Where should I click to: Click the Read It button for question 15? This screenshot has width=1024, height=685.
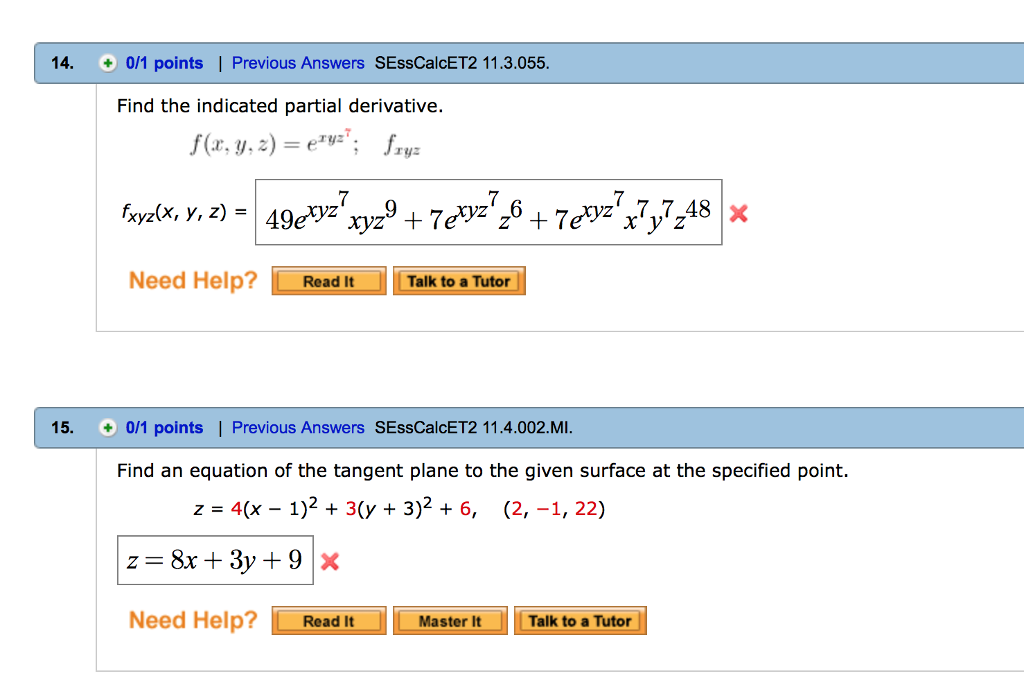coord(328,620)
